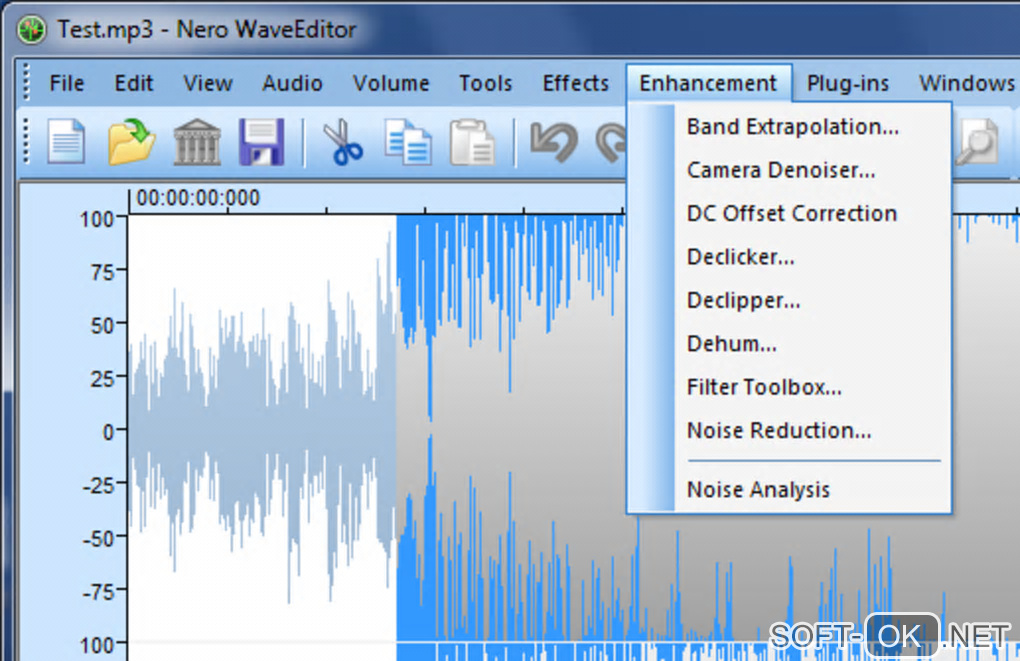Click the menu bar drag handle
The width and height of the screenshot is (1020, 661).
tap(26, 81)
